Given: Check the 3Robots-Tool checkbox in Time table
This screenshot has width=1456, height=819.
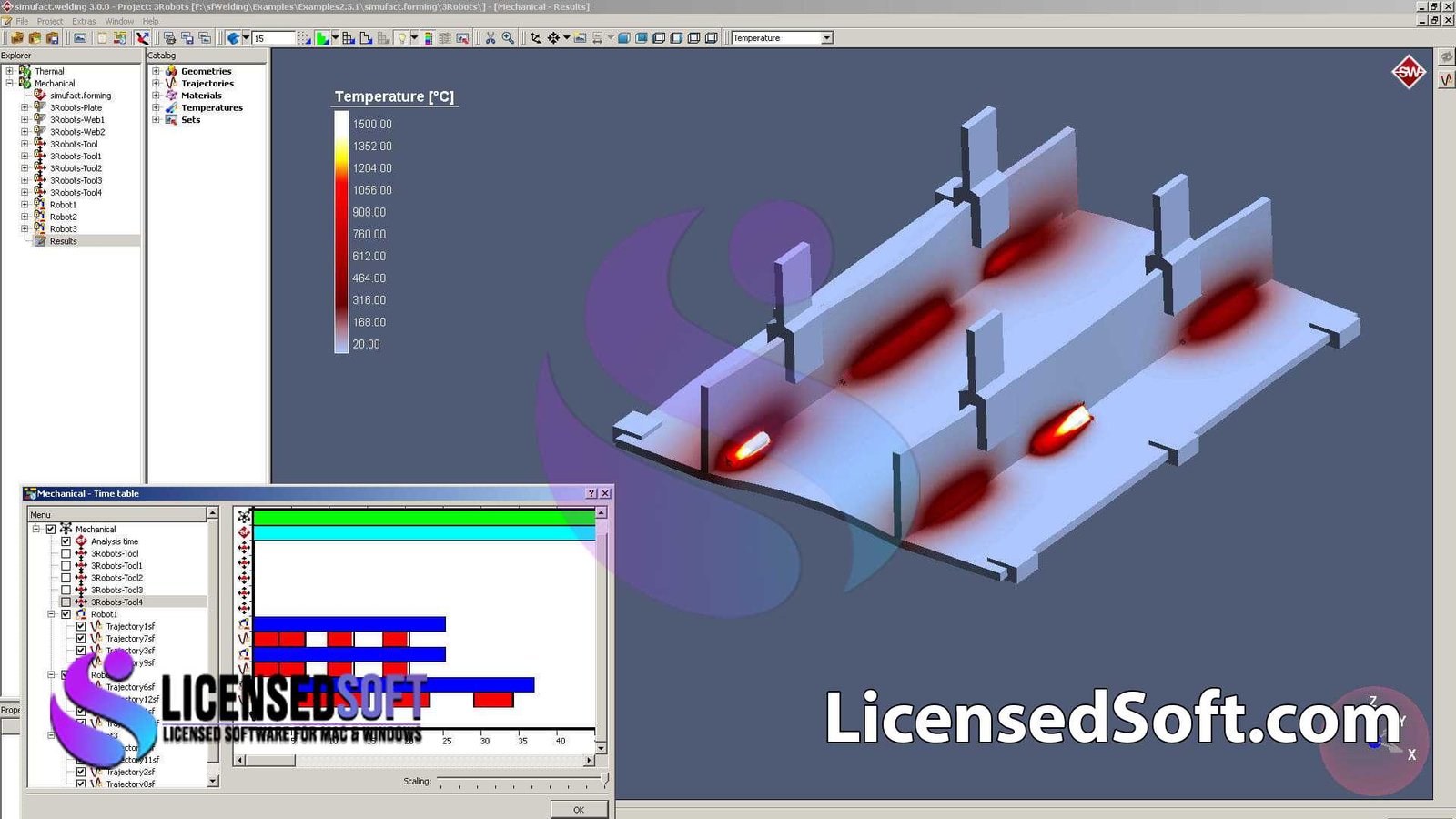Looking at the screenshot, I should click(66, 553).
